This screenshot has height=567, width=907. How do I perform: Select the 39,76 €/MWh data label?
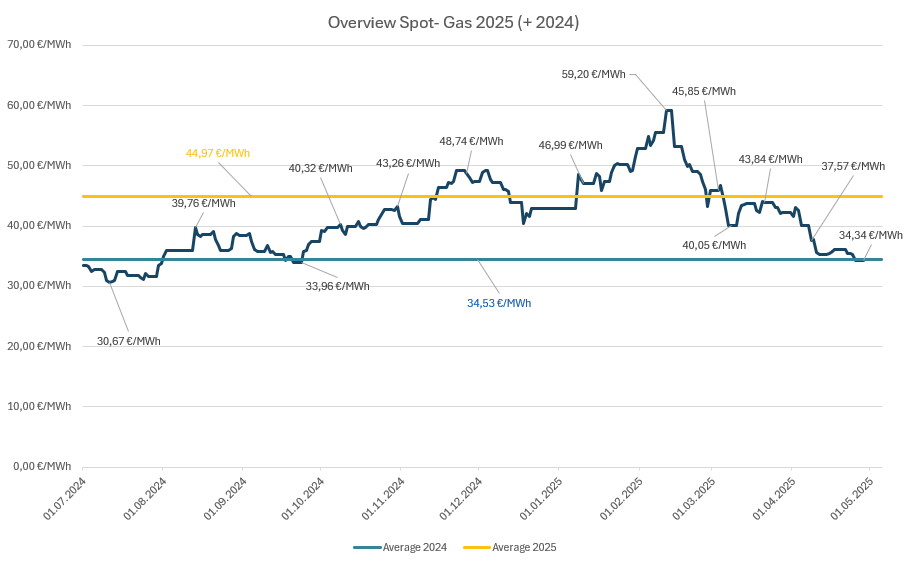coord(203,203)
